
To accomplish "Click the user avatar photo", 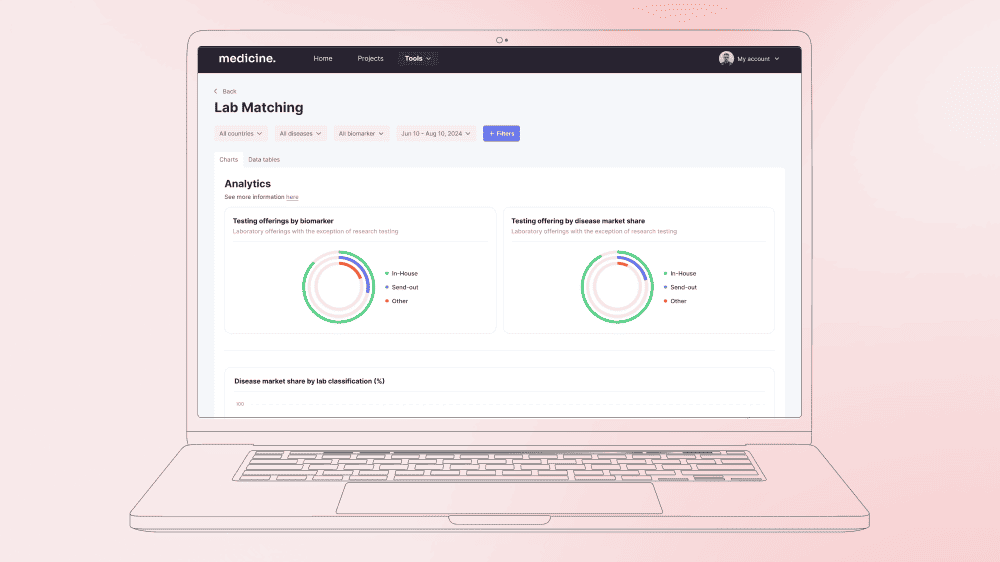I will pos(726,59).
